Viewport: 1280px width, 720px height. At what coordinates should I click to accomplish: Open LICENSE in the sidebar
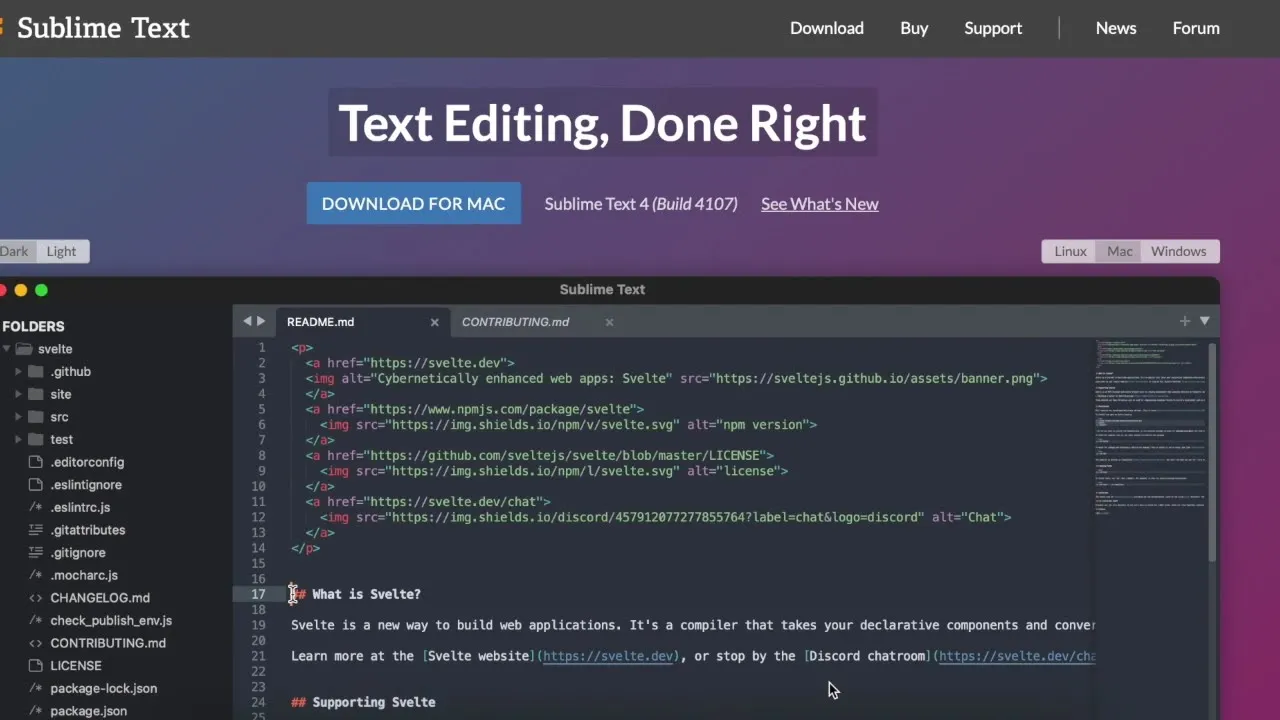76,666
